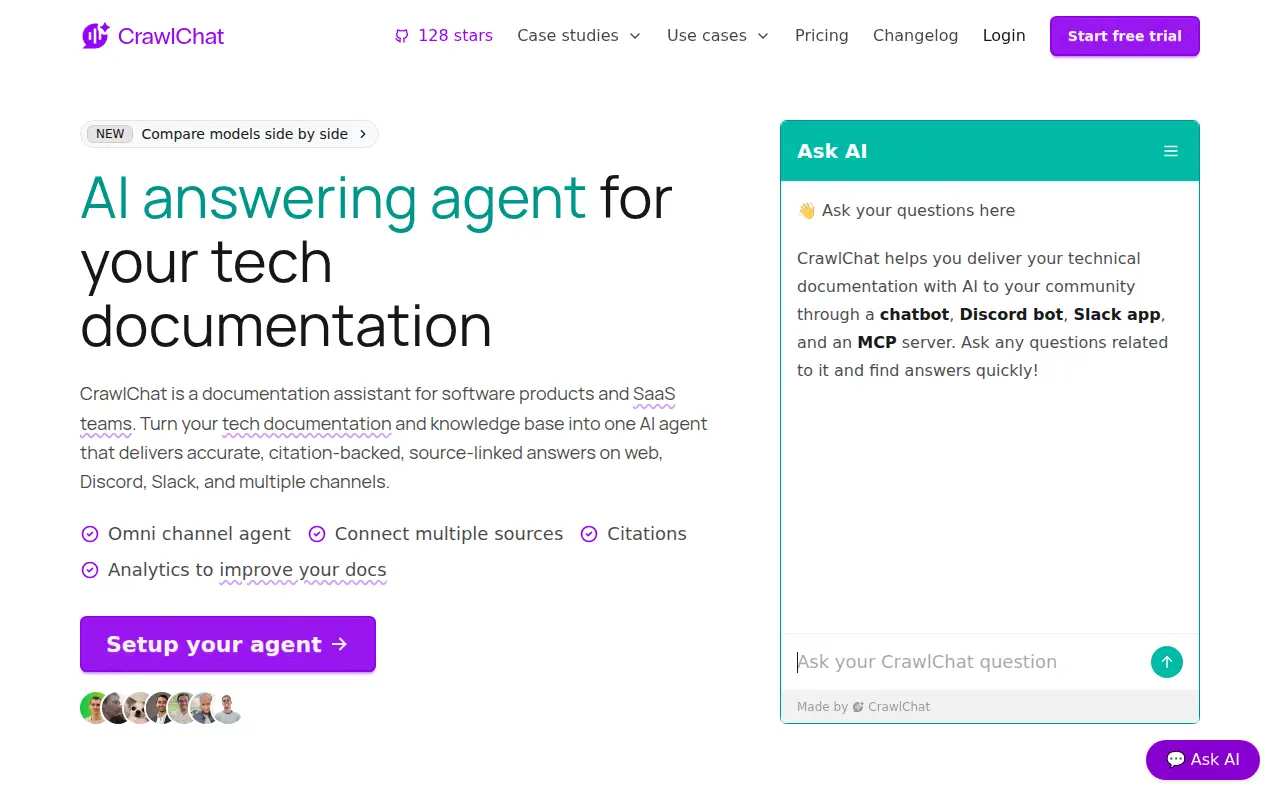This screenshot has height=800, width=1280.
Task: Open the GitHub 128 stars link
Action: pyautogui.click(x=443, y=36)
